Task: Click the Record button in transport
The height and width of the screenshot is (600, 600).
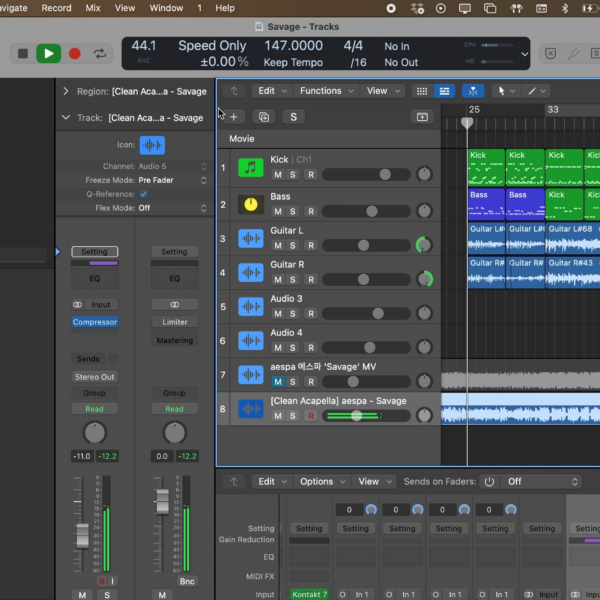Action: tap(74, 54)
